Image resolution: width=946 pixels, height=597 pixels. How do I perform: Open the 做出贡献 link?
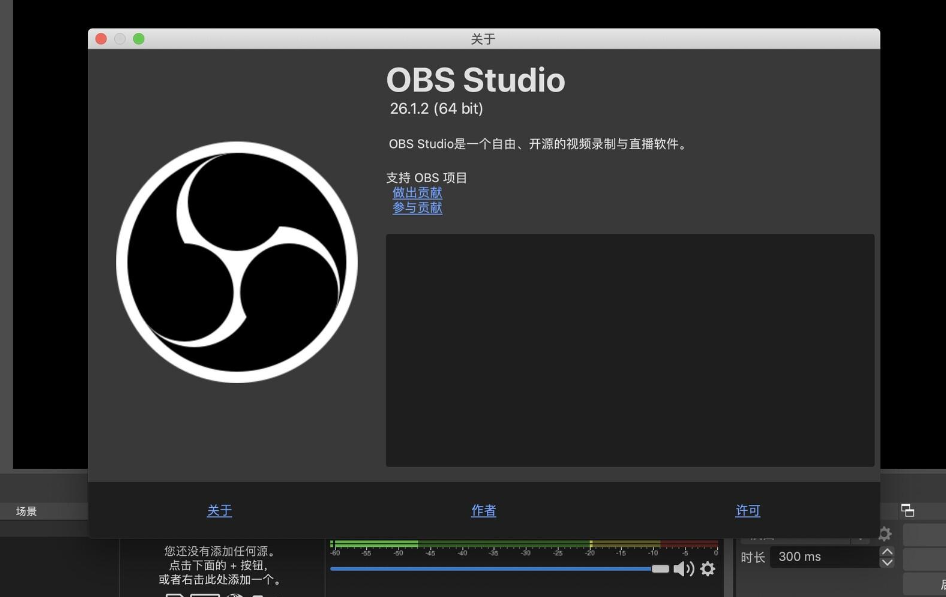click(417, 193)
